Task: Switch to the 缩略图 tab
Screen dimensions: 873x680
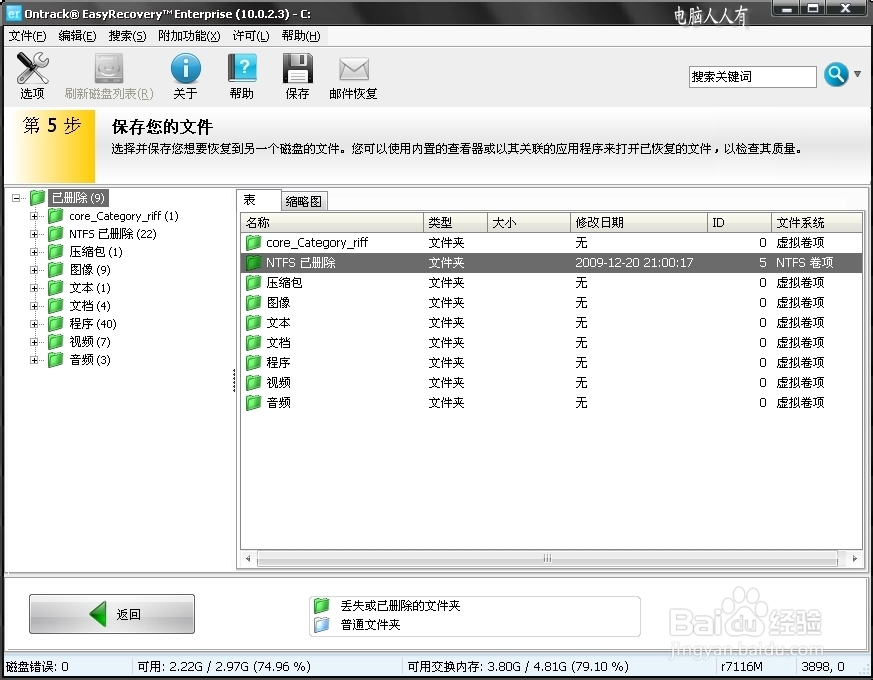Action: point(304,202)
